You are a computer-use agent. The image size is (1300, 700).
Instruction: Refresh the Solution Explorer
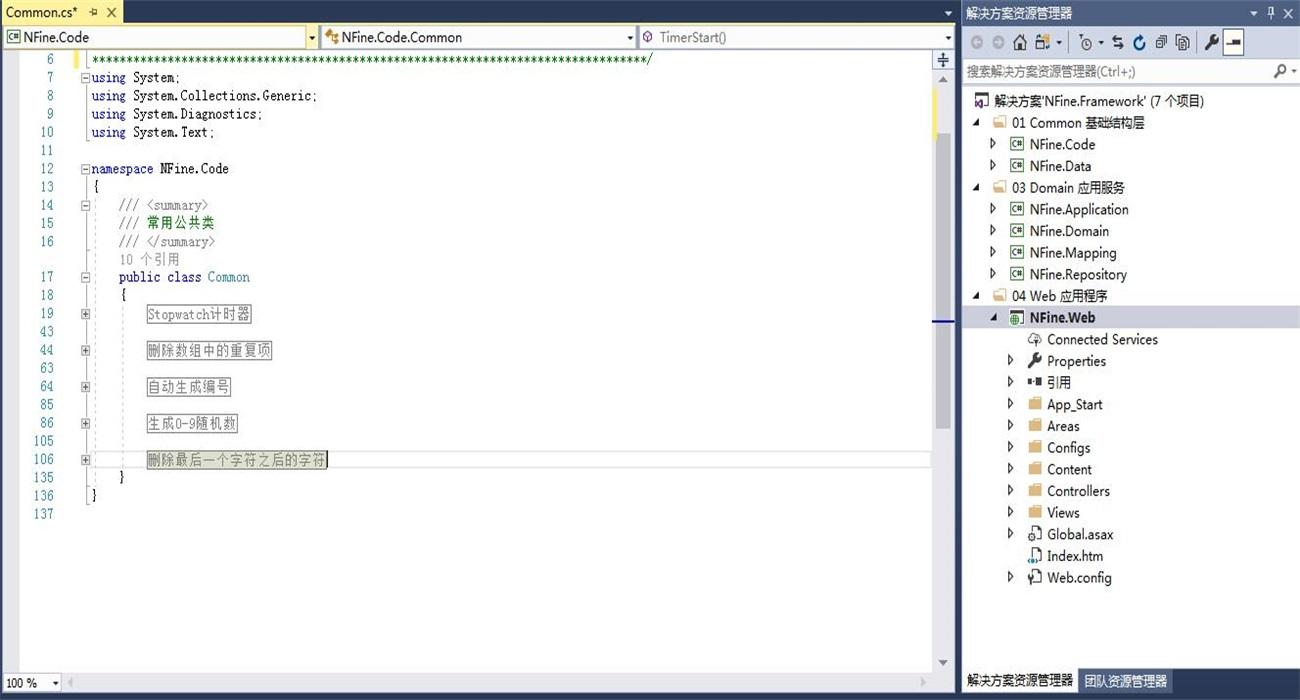(1139, 42)
